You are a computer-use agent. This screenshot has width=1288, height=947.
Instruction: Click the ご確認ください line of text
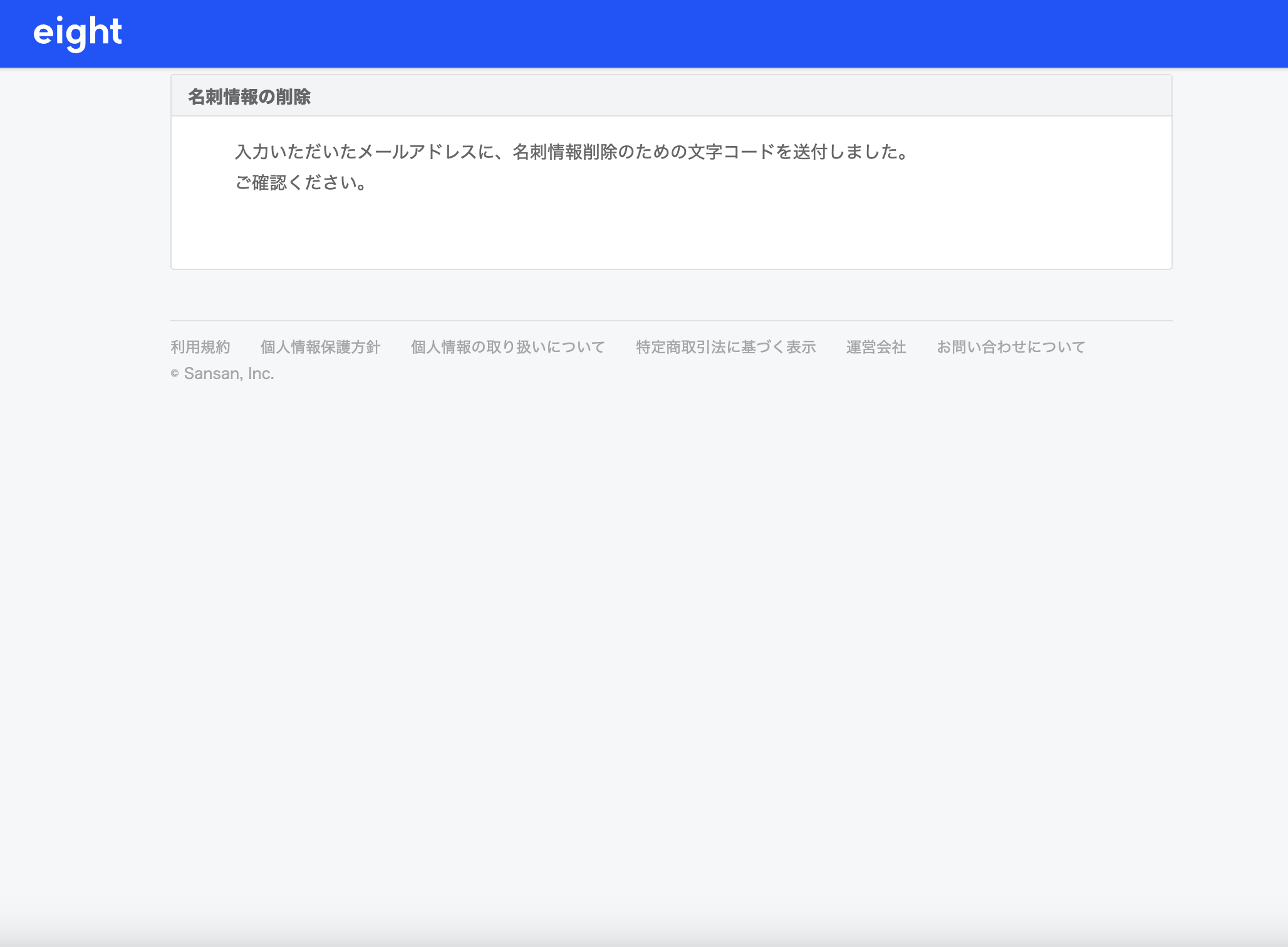(299, 183)
